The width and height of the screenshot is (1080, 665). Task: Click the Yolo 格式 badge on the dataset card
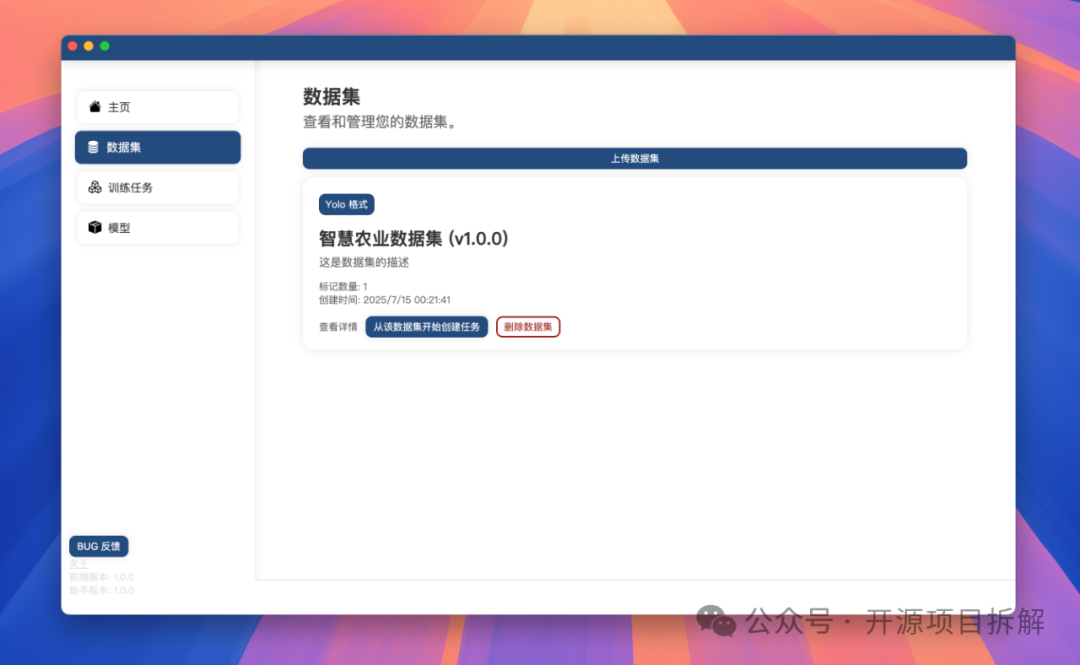[346, 204]
